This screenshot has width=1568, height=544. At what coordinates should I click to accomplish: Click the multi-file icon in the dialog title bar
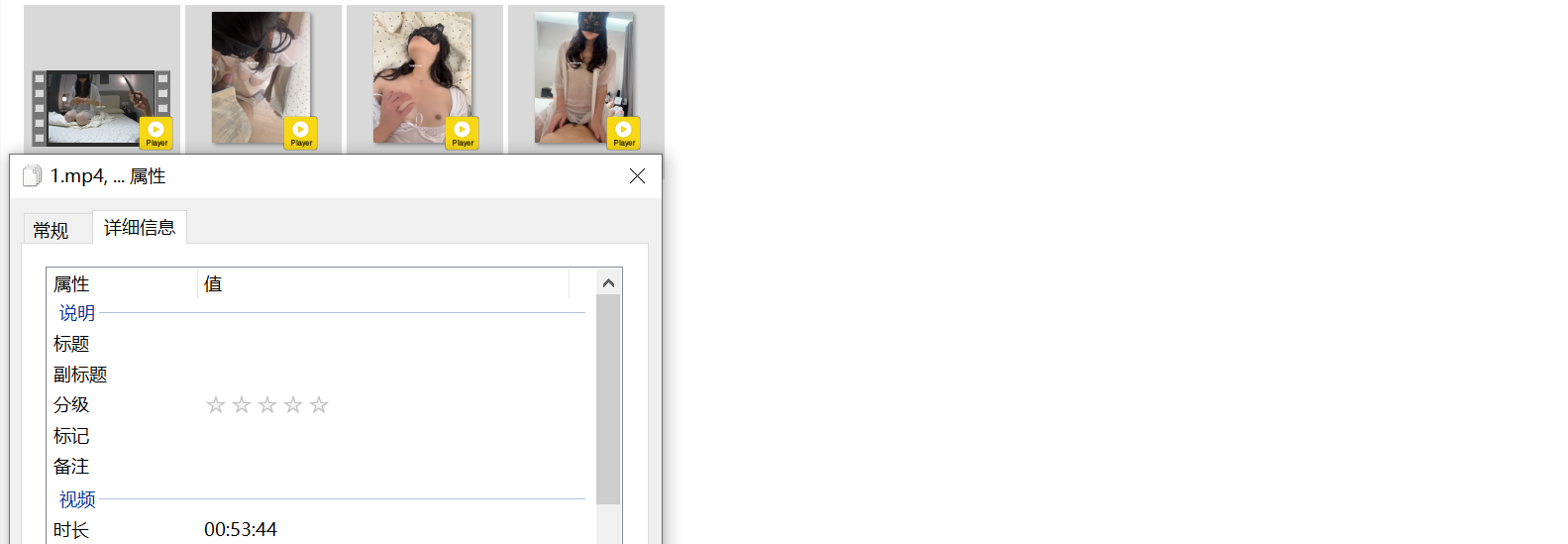(32, 175)
